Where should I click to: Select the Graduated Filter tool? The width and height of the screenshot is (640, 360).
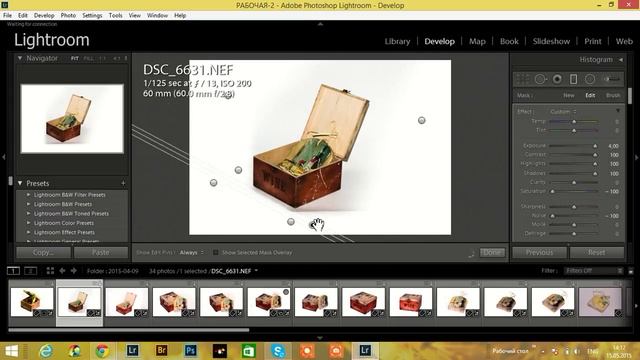pyautogui.click(x=573, y=79)
